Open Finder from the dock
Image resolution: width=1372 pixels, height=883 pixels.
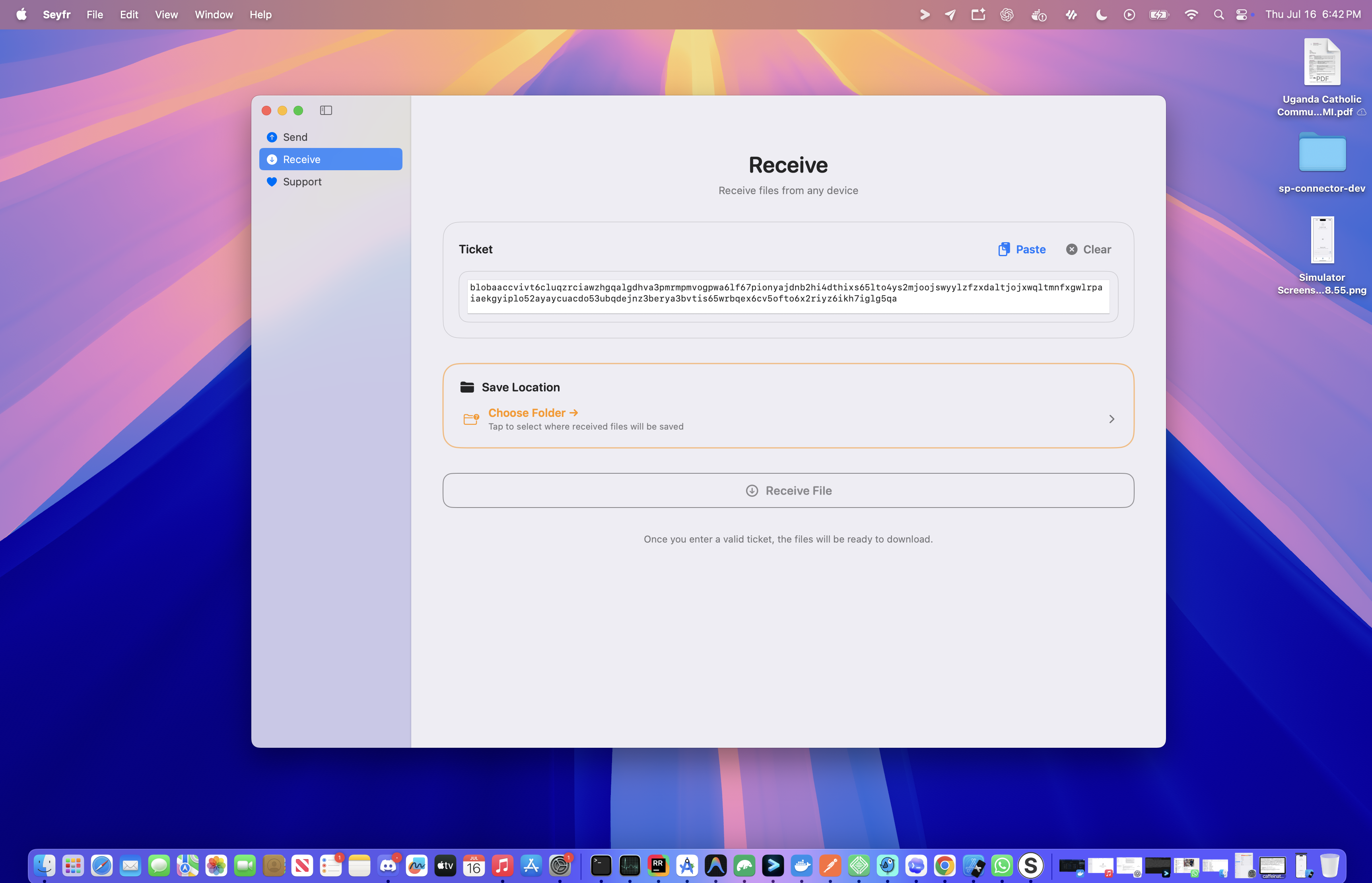pyautogui.click(x=45, y=865)
